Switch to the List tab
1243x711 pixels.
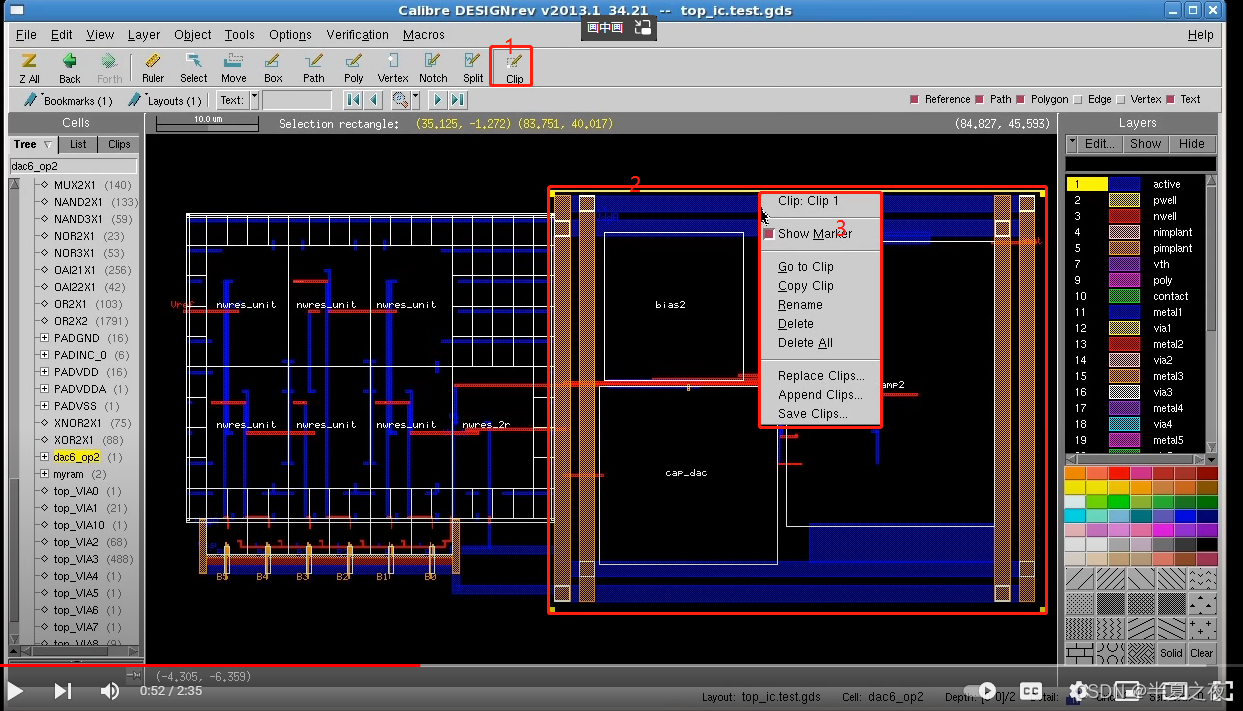pos(78,144)
